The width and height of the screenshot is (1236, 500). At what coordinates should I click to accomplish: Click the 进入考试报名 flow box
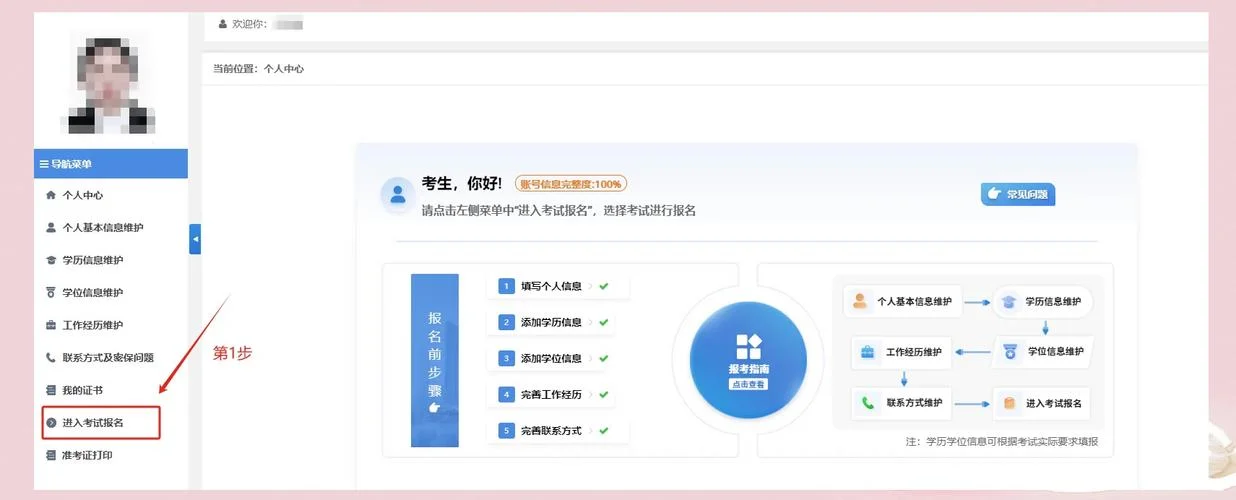pos(1042,403)
